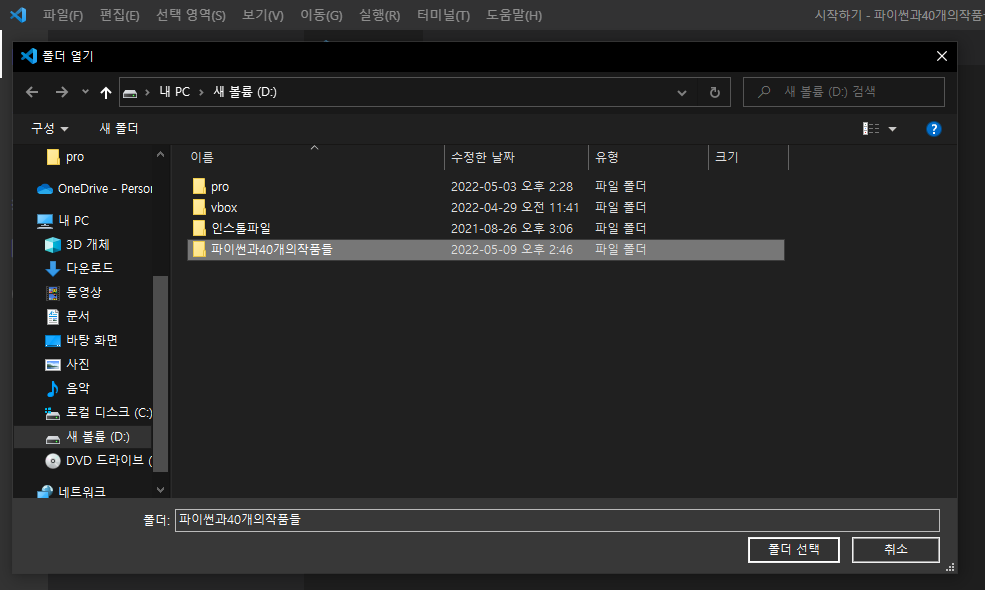The height and width of the screenshot is (590, 985).
Task: Open the 구성 dropdown menu
Action: [50, 128]
